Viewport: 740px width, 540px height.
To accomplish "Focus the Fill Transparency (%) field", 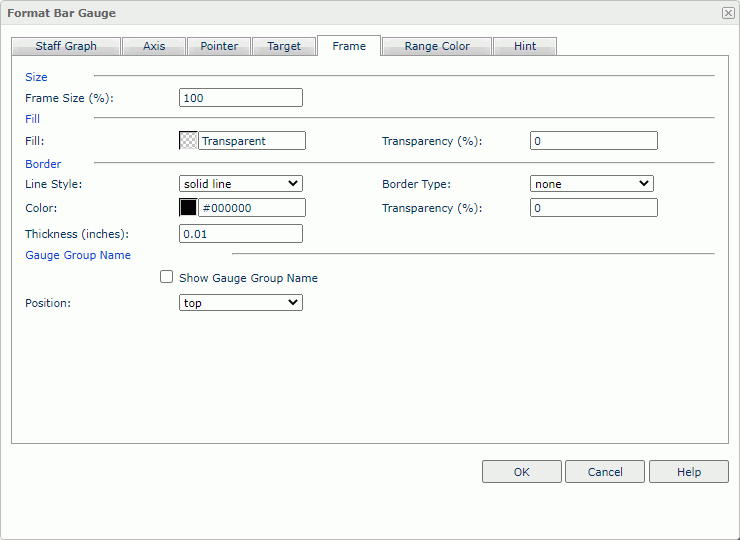I will 593,141.
